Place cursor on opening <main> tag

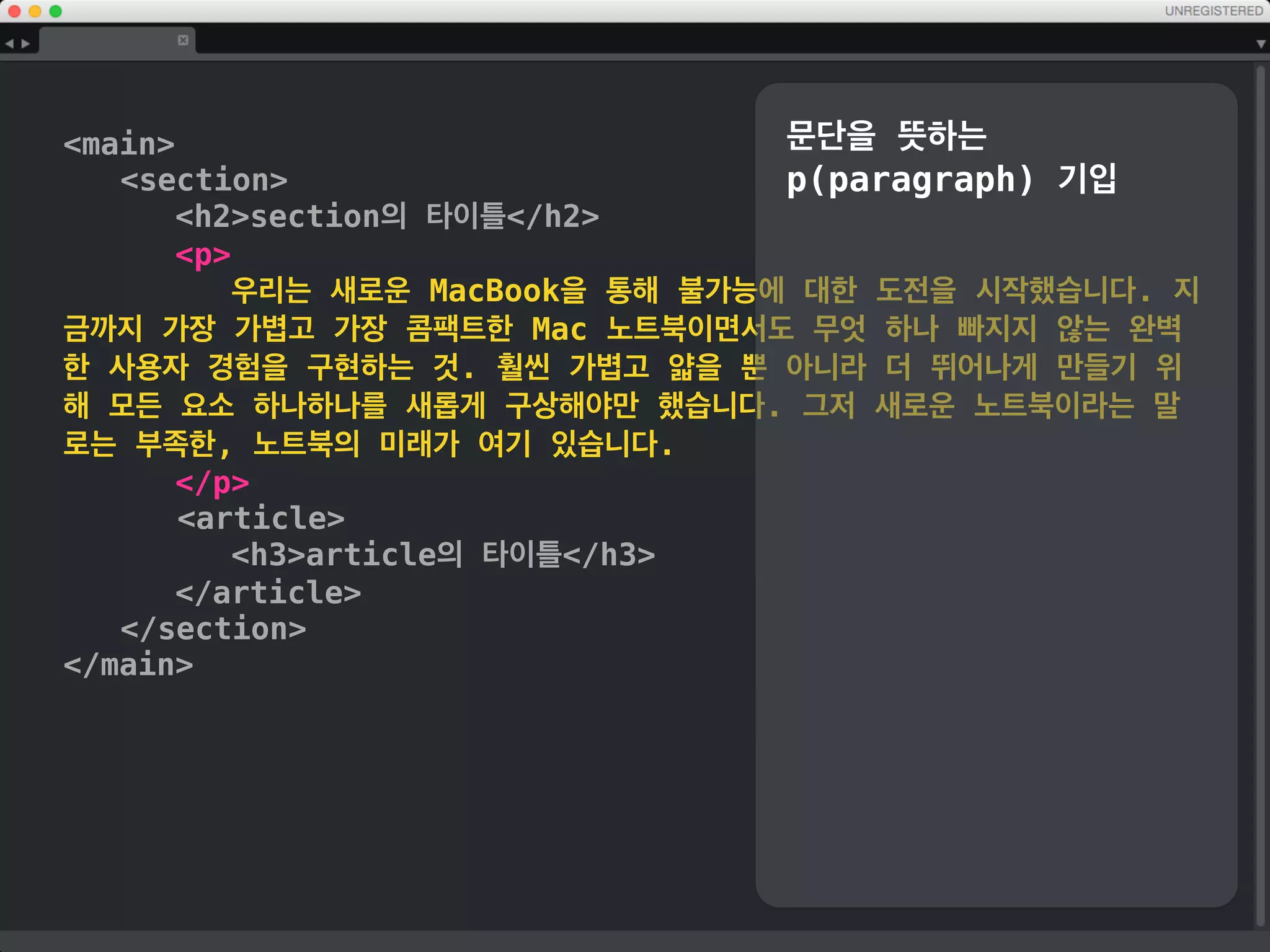119,144
